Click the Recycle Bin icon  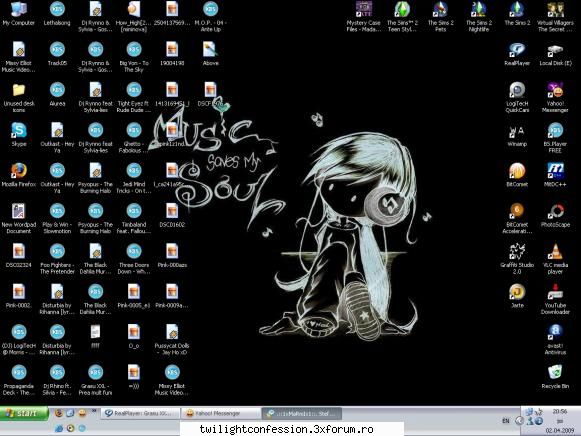pyautogui.click(x=555, y=376)
